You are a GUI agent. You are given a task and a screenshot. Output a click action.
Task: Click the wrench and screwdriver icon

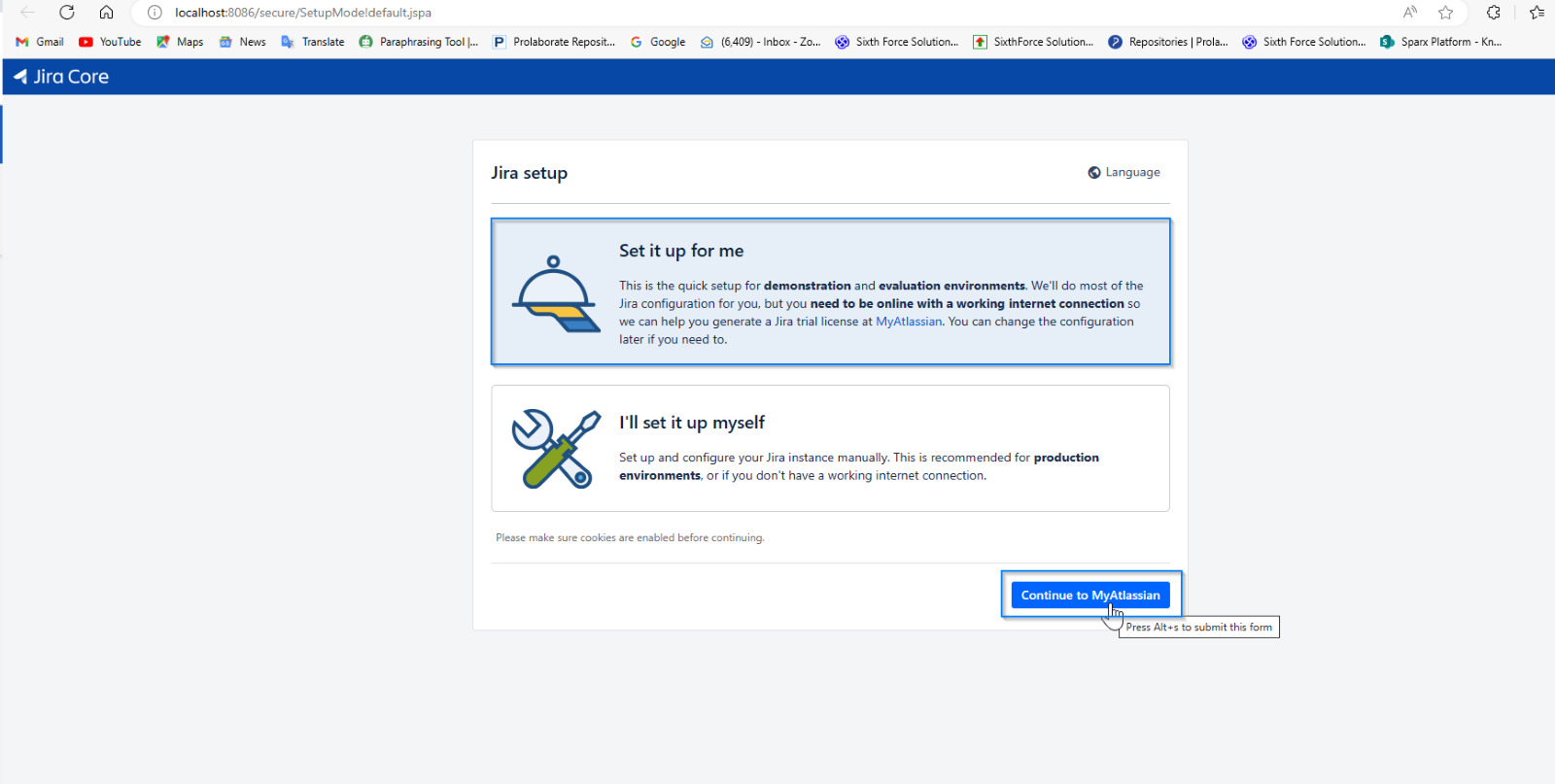(x=556, y=448)
